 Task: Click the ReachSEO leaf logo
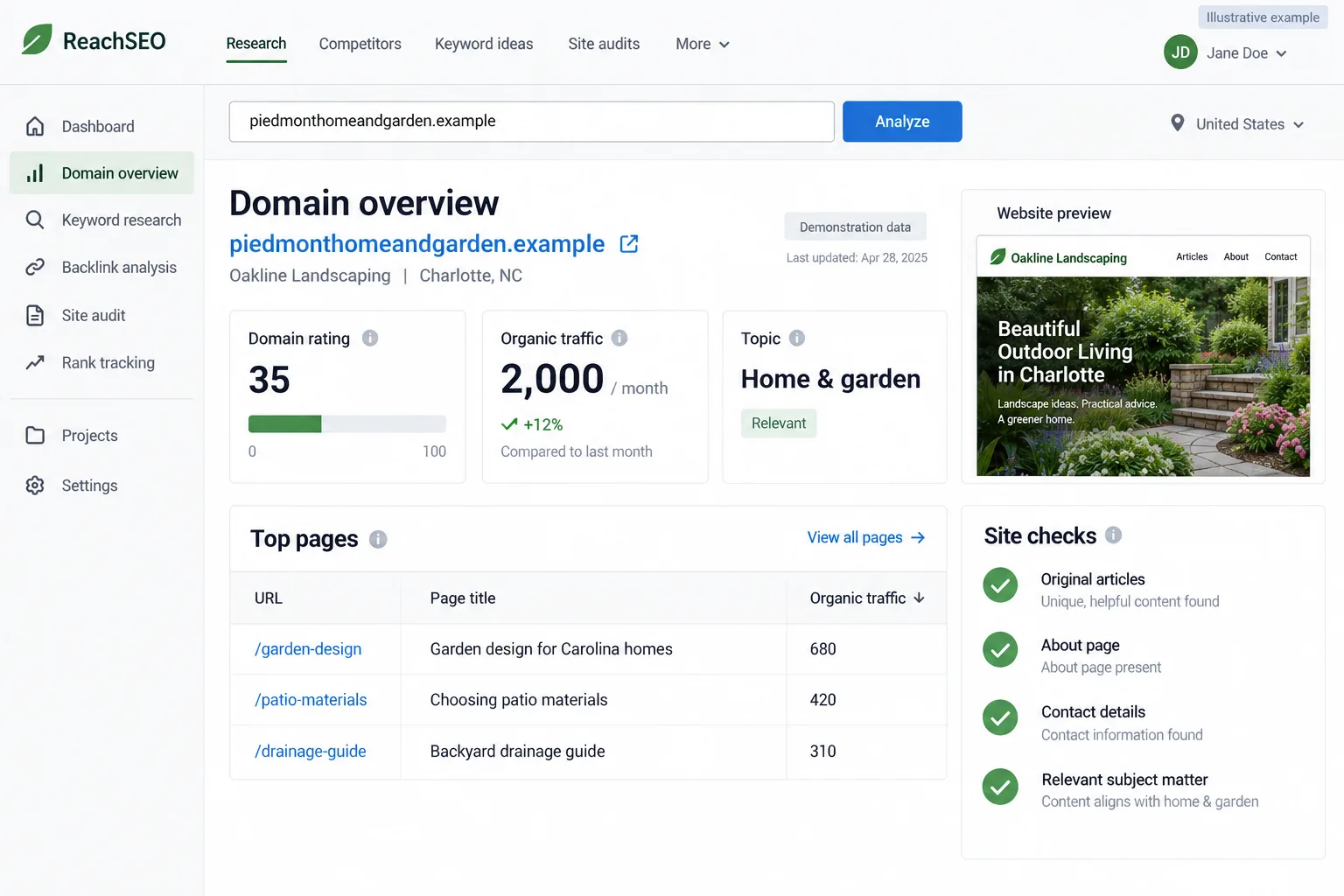(x=37, y=39)
